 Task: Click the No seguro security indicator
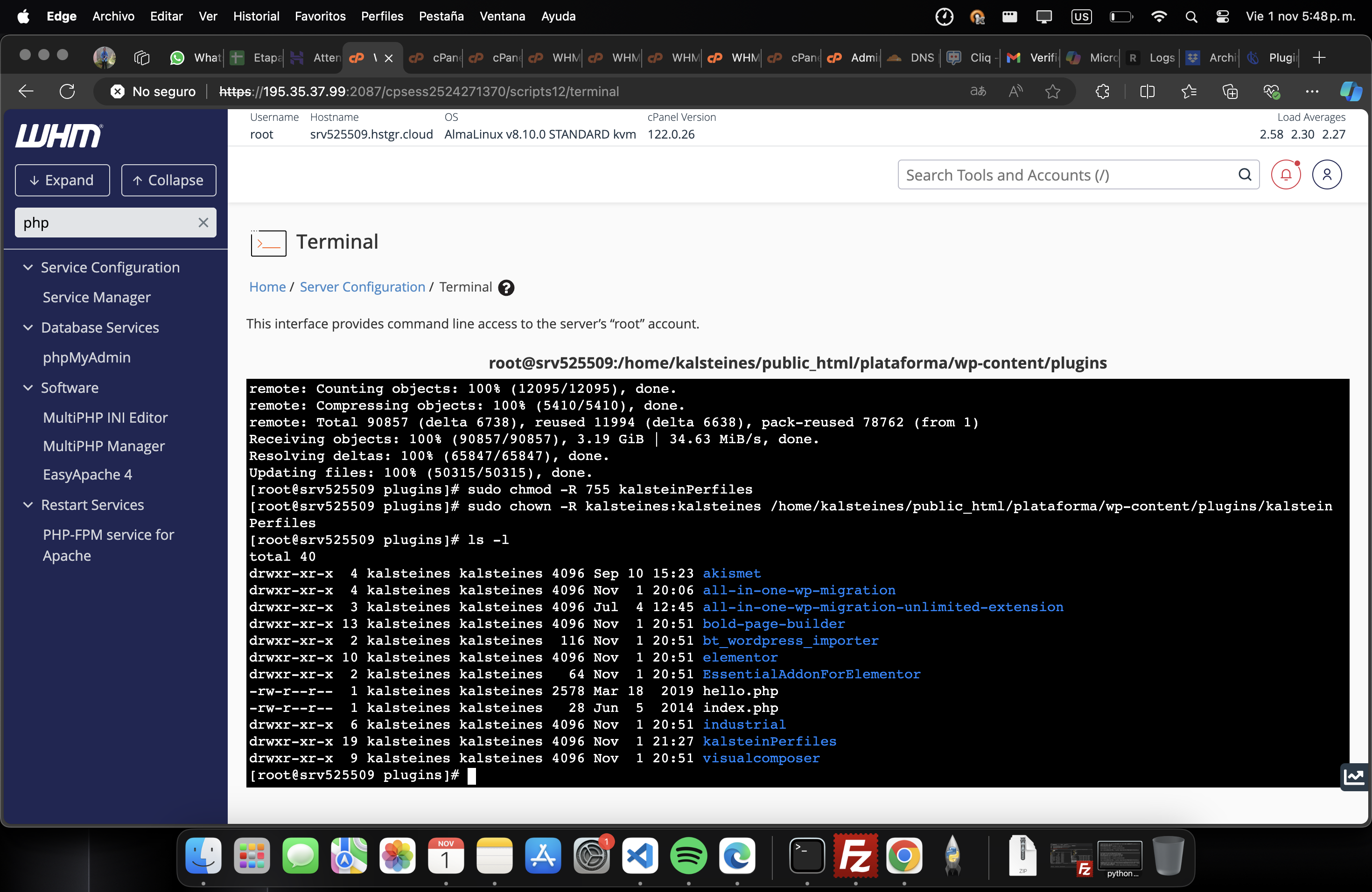point(154,91)
